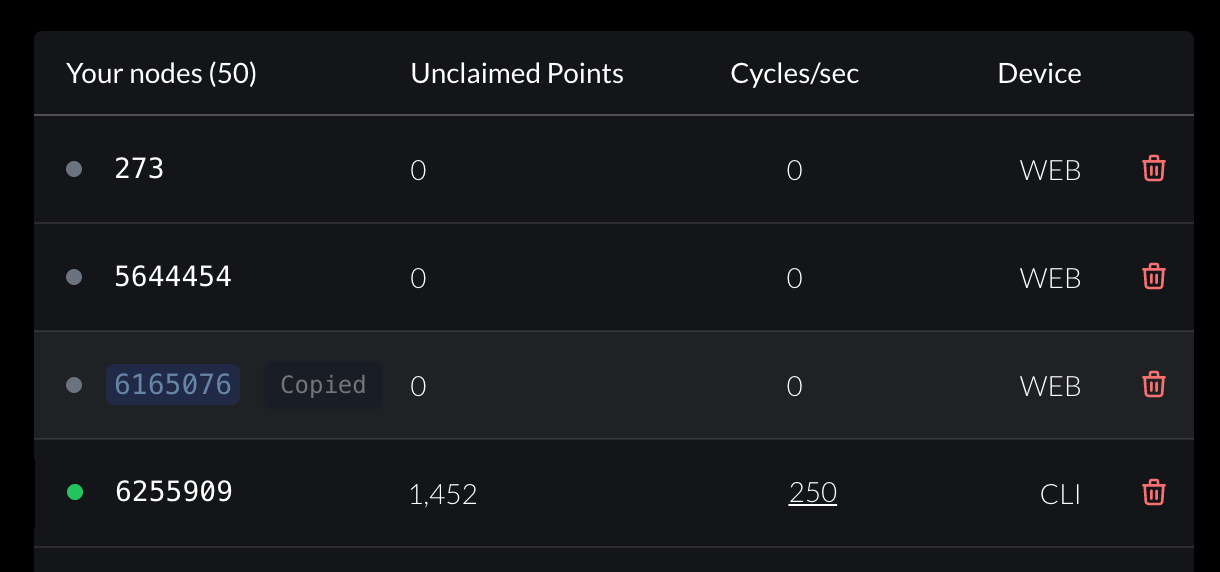This screenshot has width=1220, height=572.
Task: Open the underlined 250 cycles/sec link
Action: (813, 493)
